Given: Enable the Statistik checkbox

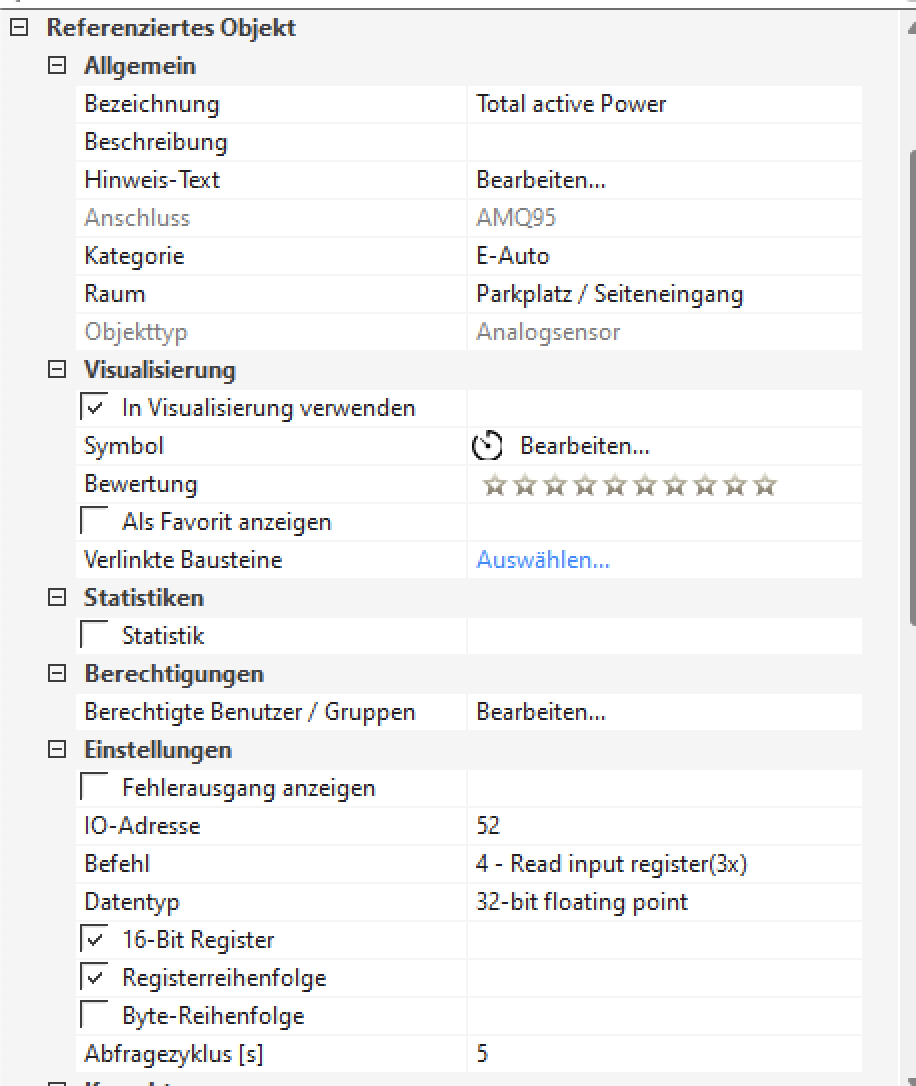Looking at the screenshot, I should [x=95, y=635].
